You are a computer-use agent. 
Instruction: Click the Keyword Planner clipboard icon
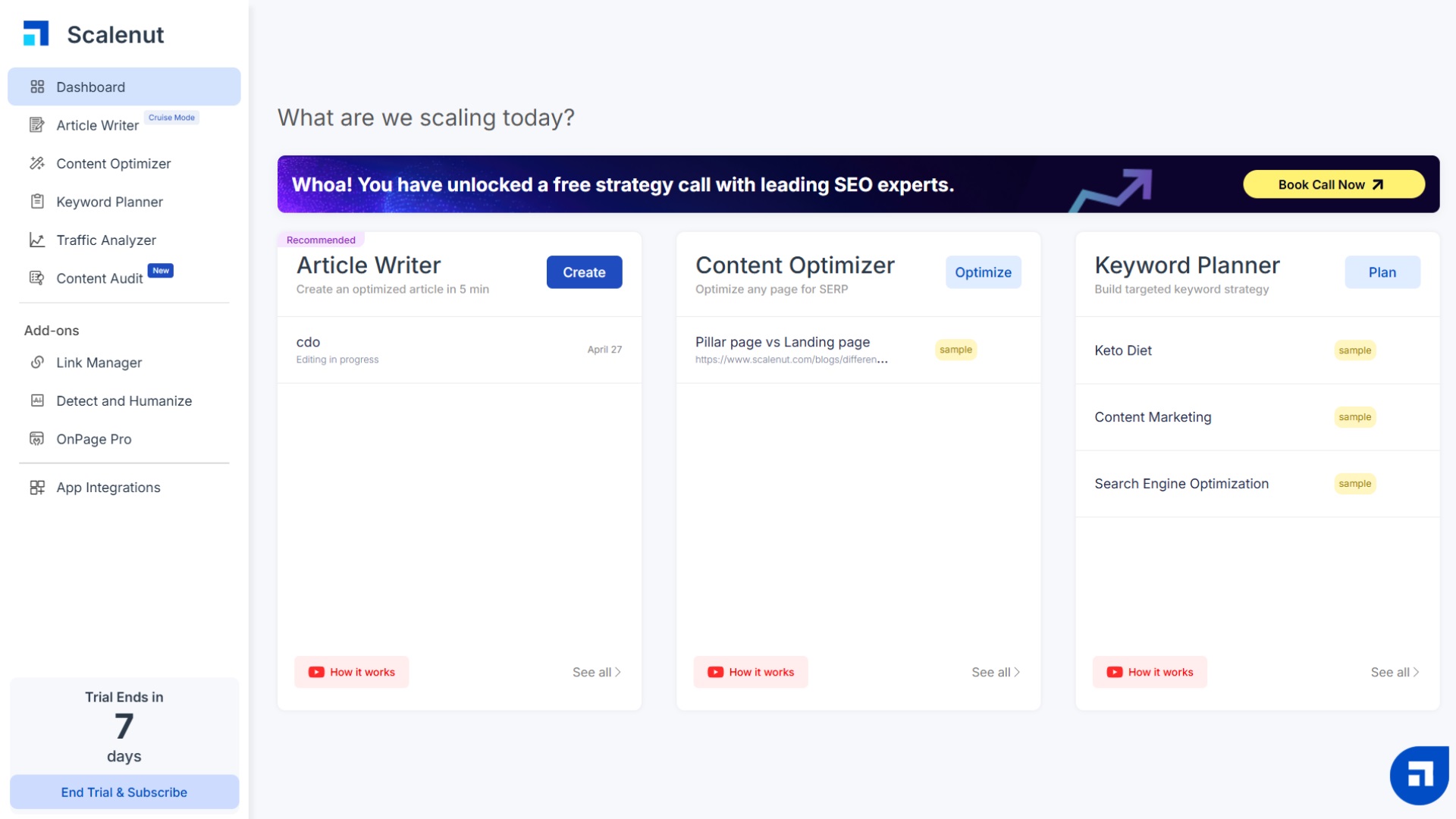pos(36,202)
